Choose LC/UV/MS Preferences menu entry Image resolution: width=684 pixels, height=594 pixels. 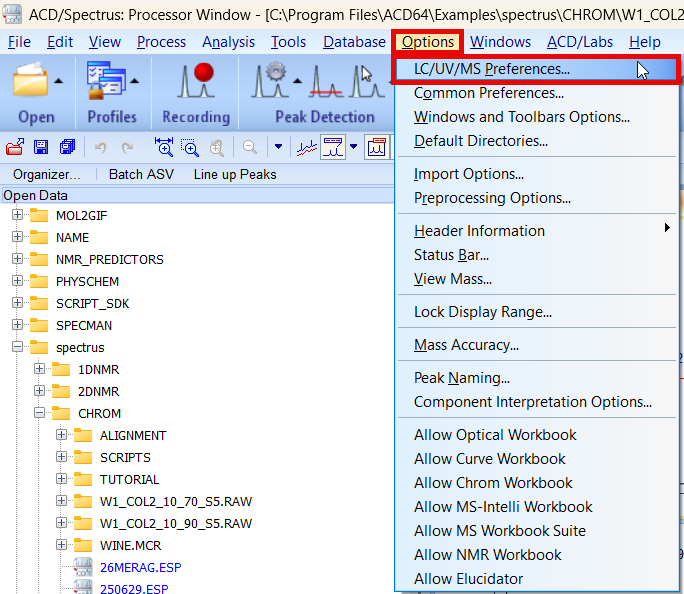click(x=536, y=69)
